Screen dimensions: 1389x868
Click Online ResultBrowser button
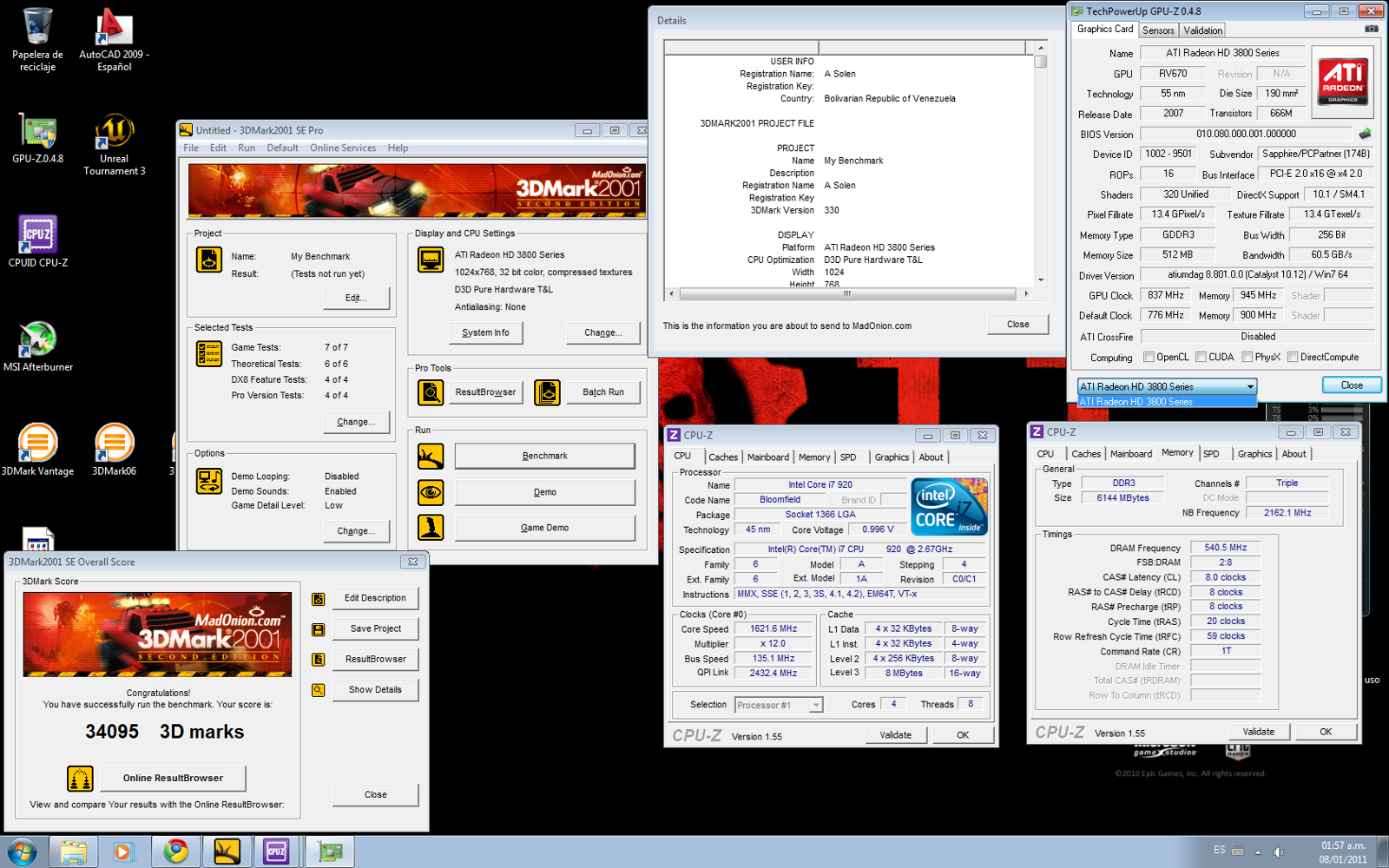[173, 778]
